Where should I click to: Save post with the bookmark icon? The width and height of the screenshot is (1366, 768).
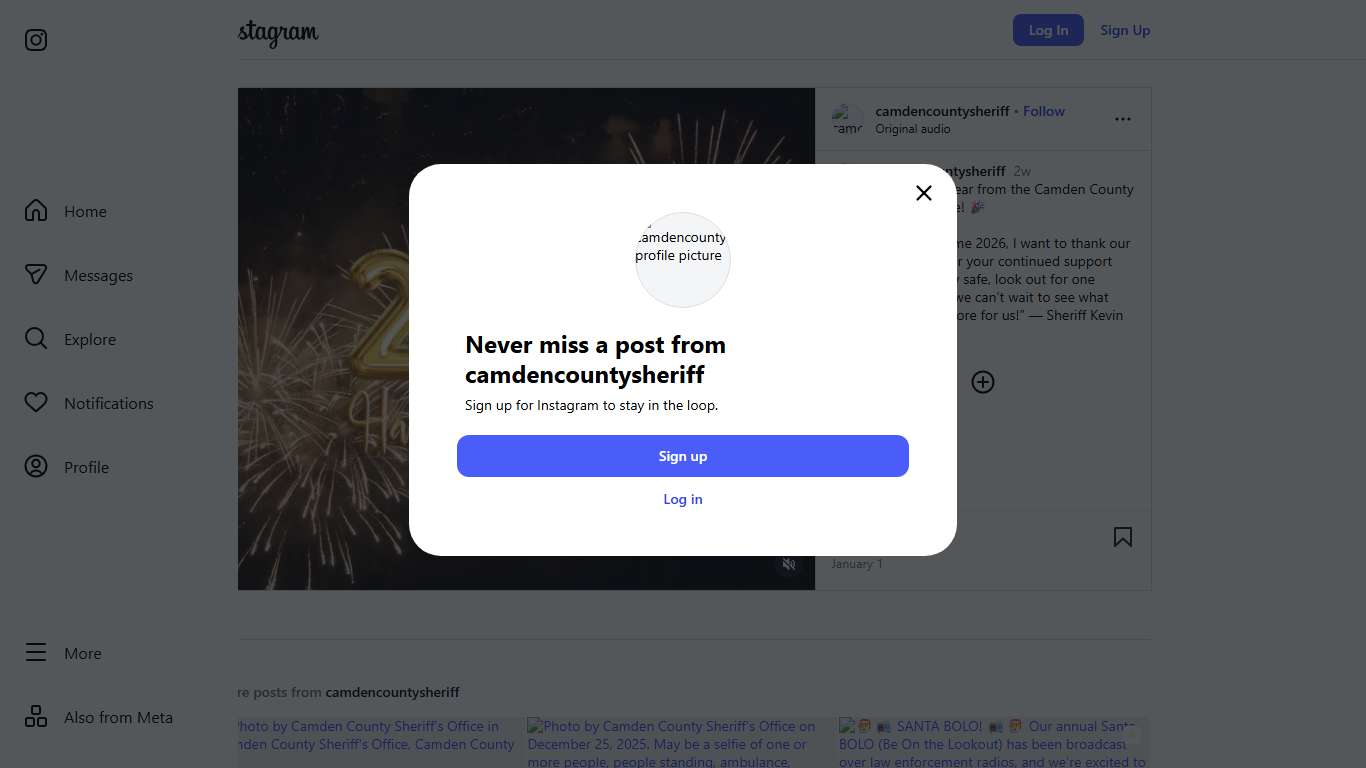pyautogui.click(x=1123, y=538)
